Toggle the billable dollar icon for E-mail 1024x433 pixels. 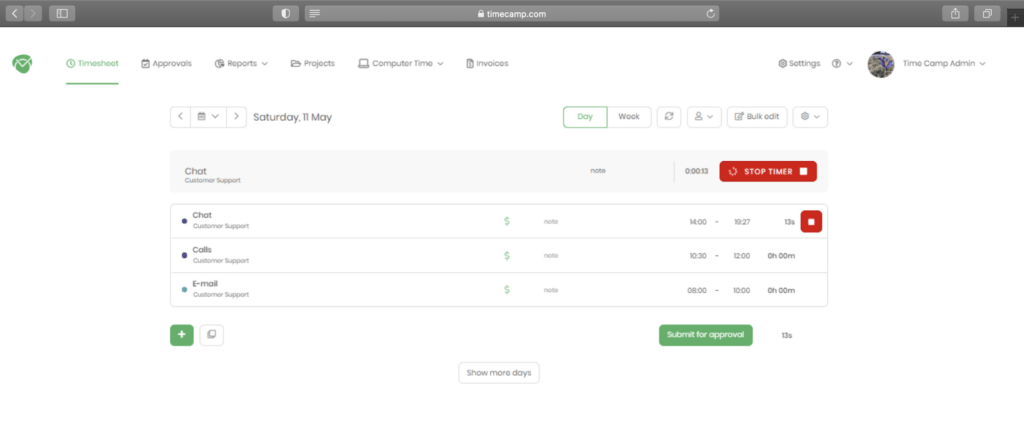pyautogui.click(x=507, y=289)
